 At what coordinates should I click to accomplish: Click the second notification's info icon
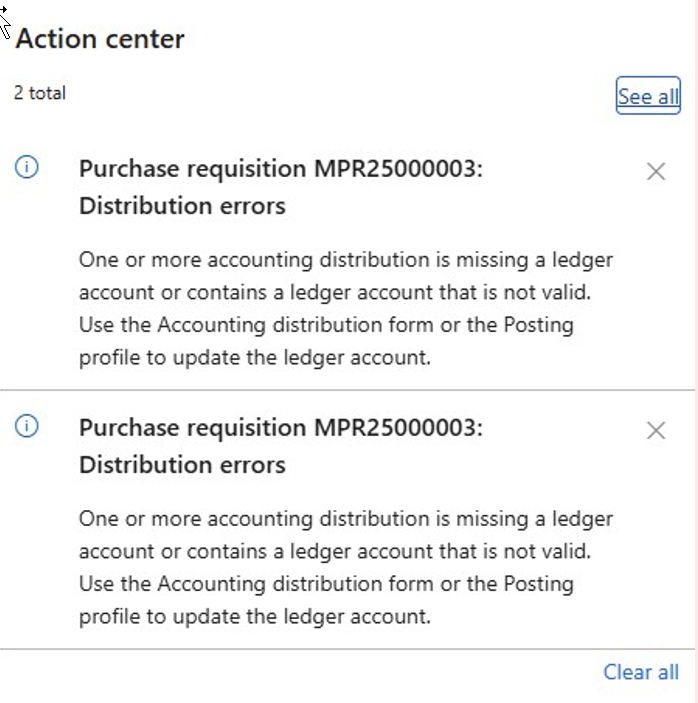point(26,426)
